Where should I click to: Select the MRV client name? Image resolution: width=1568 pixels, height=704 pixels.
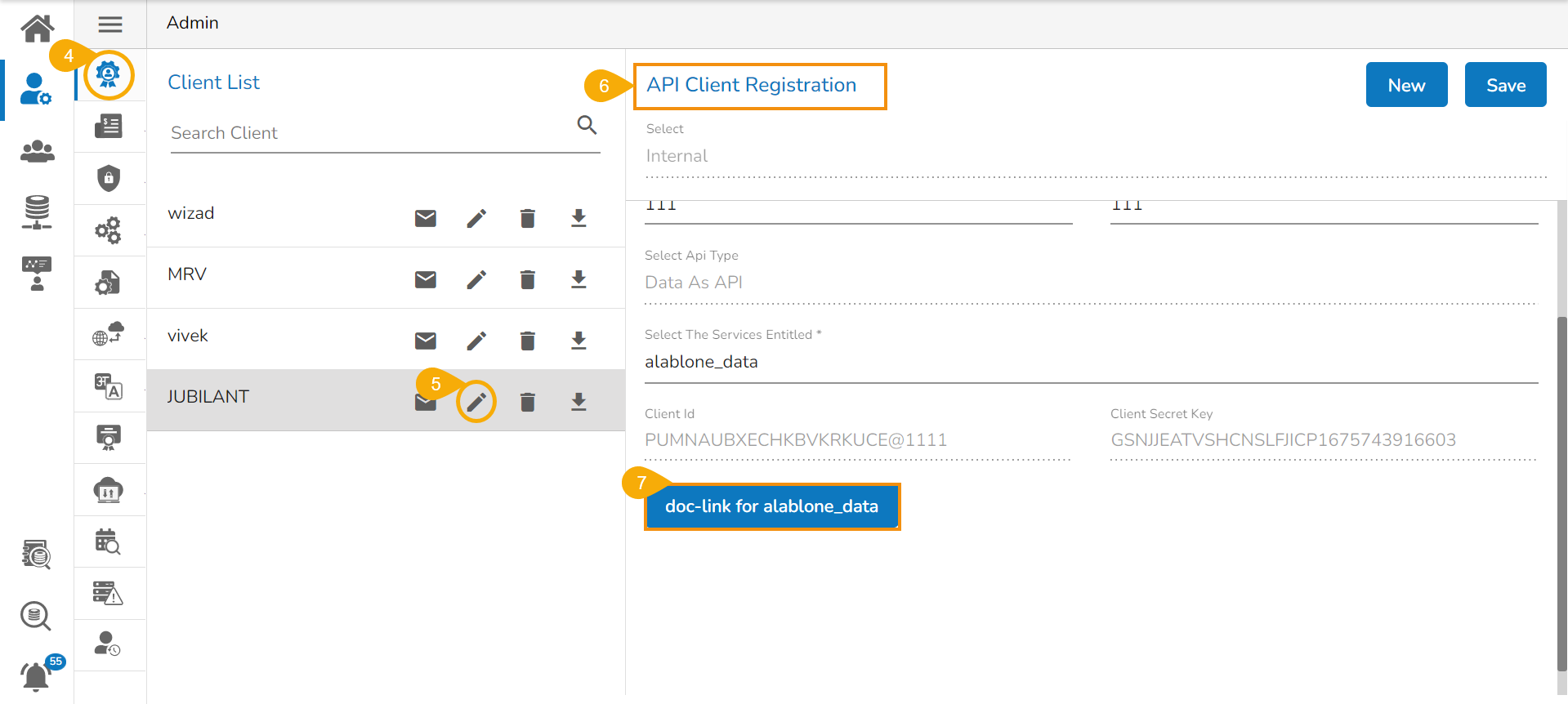click(x=187, y=274)
